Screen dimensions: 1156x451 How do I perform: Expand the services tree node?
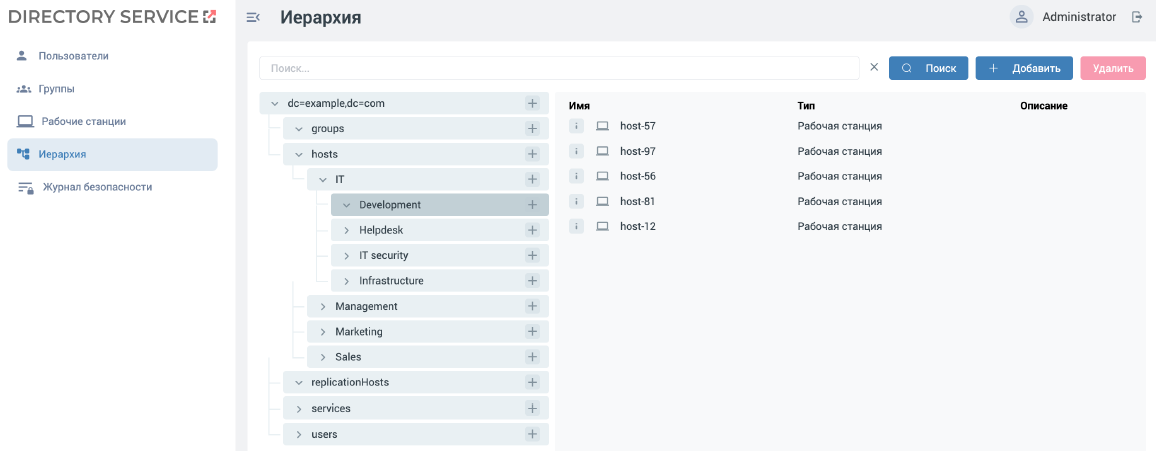point(298,409)
